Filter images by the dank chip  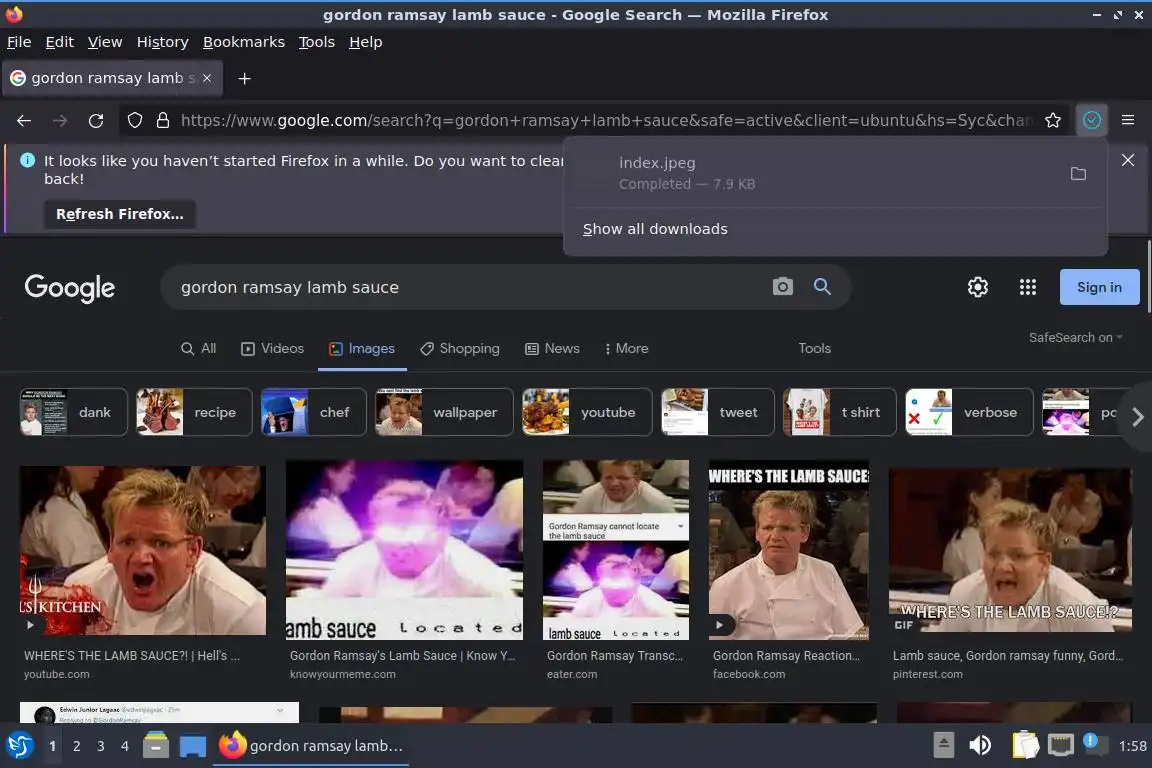click(73, 412)
